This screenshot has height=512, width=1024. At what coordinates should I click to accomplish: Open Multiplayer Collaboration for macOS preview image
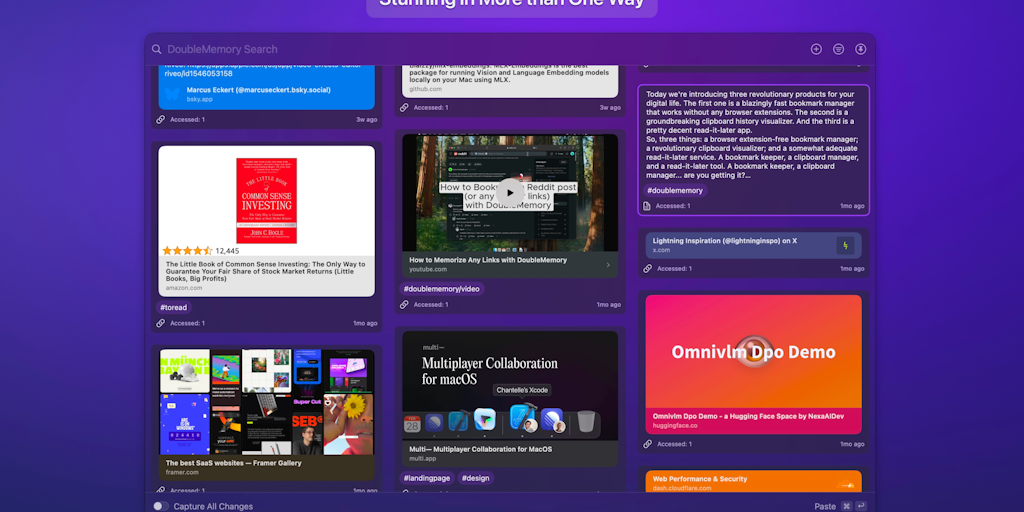[x=510, y=385]
